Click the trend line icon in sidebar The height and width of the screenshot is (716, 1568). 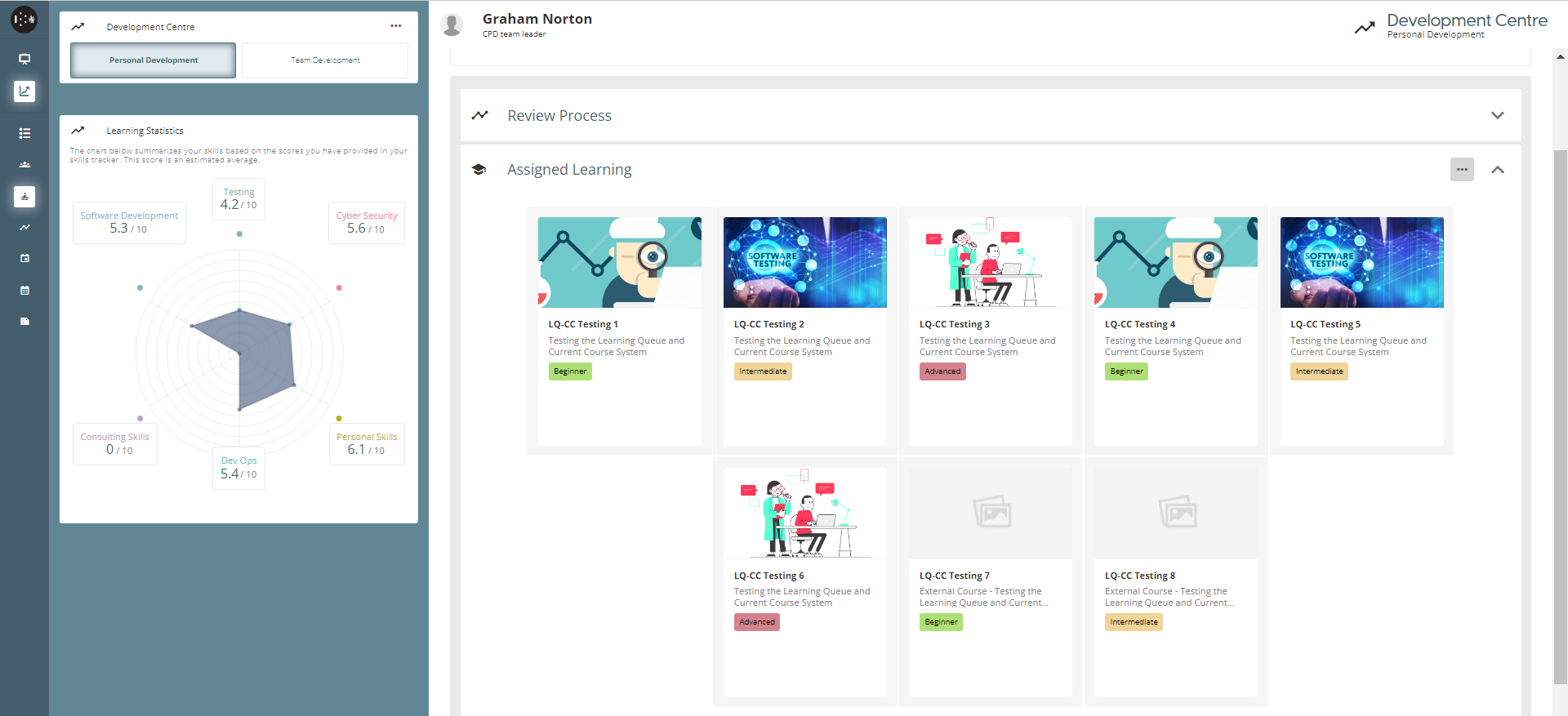[x=24, y=227]
